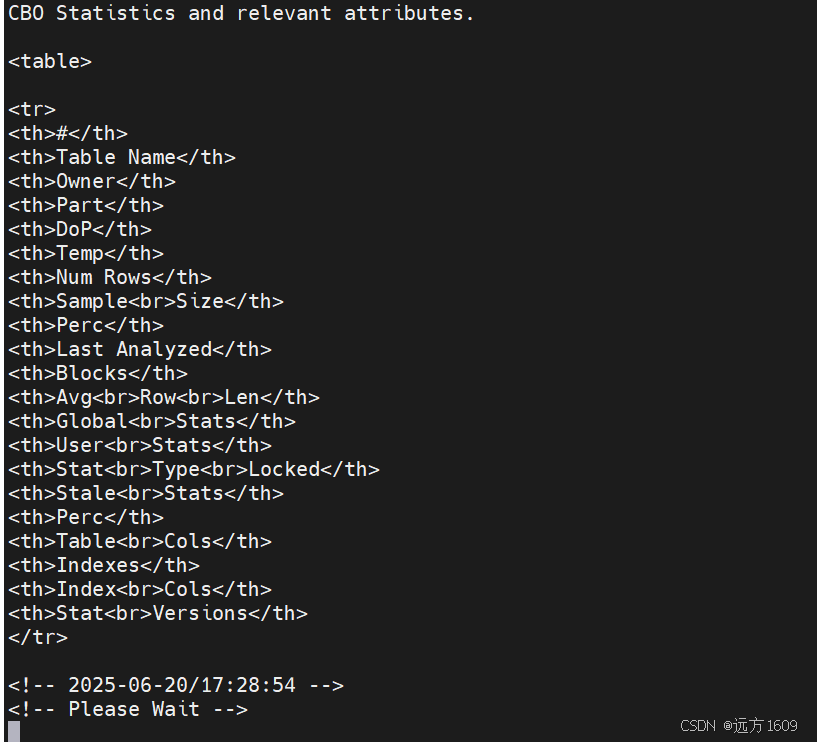Image resolution: width=817 pixels, height=742 pixels.
Task: Click the "DoP" header line
Action: [x=80, y=229]
